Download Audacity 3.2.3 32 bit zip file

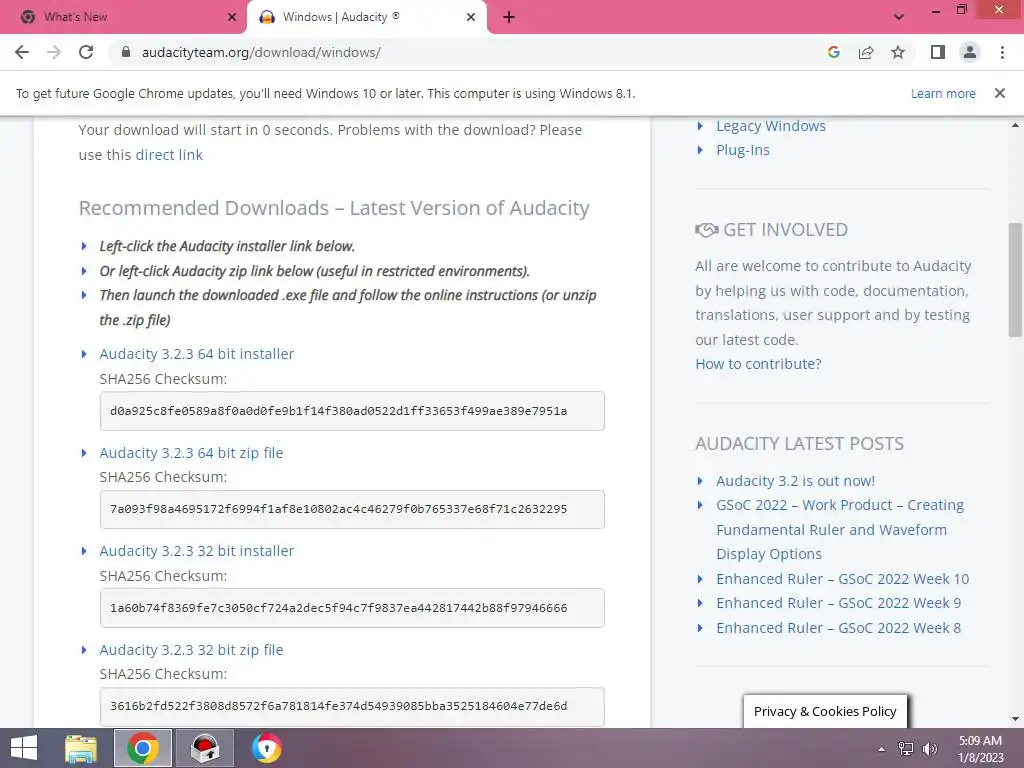pos(191,650)
